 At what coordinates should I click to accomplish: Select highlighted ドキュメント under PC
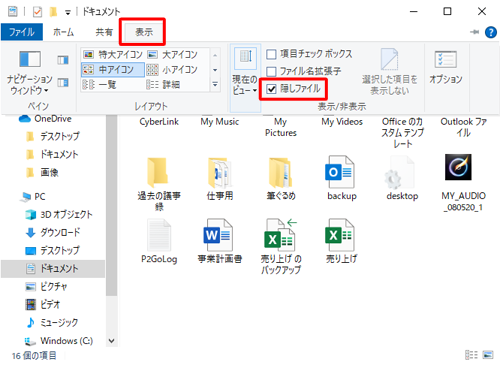point(53,268)
